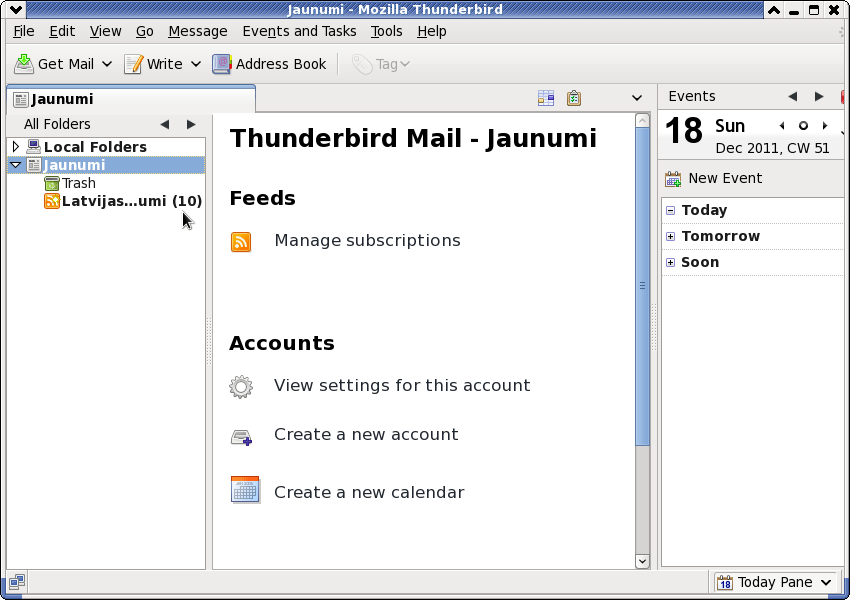Open the calendar tab icon in tab bar
Image resolution: width=850 pixels, height=600 pixels.
coord(546,98)
